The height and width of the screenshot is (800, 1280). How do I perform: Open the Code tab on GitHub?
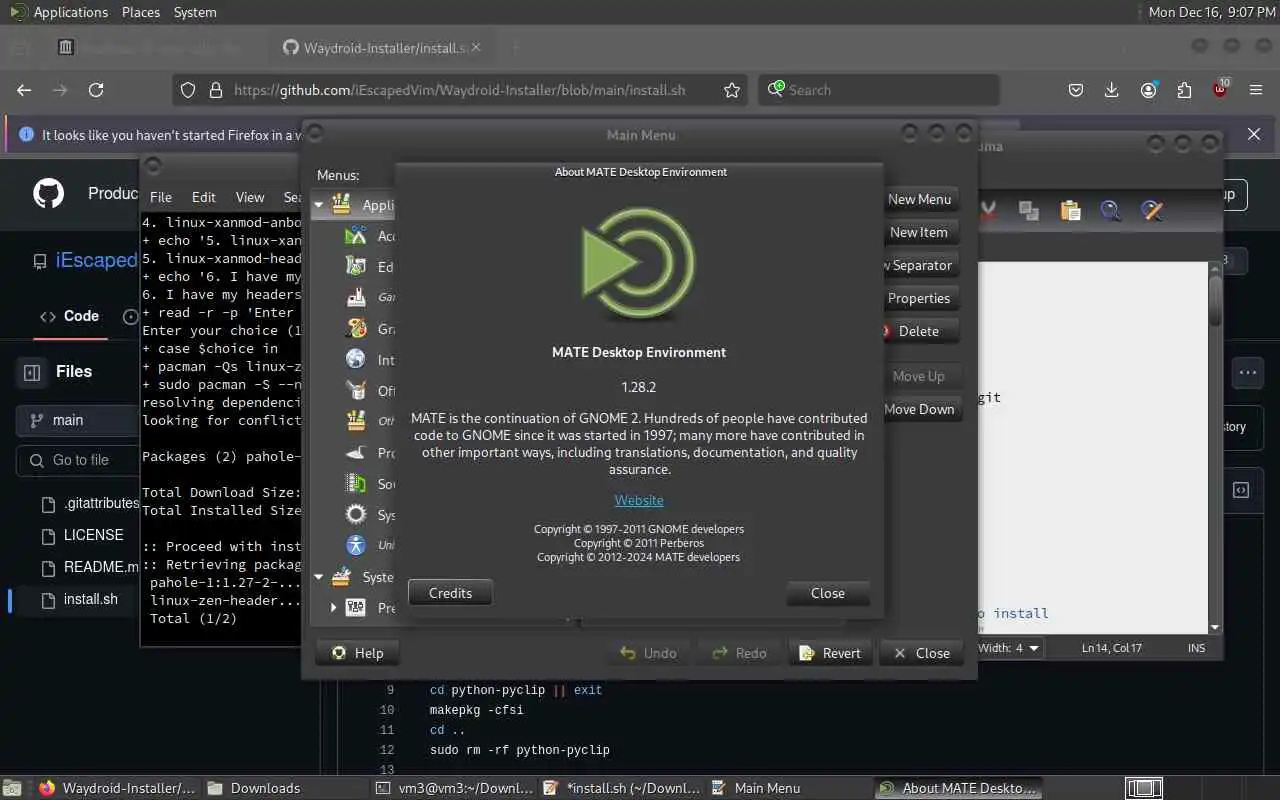[x=70, y=316]
